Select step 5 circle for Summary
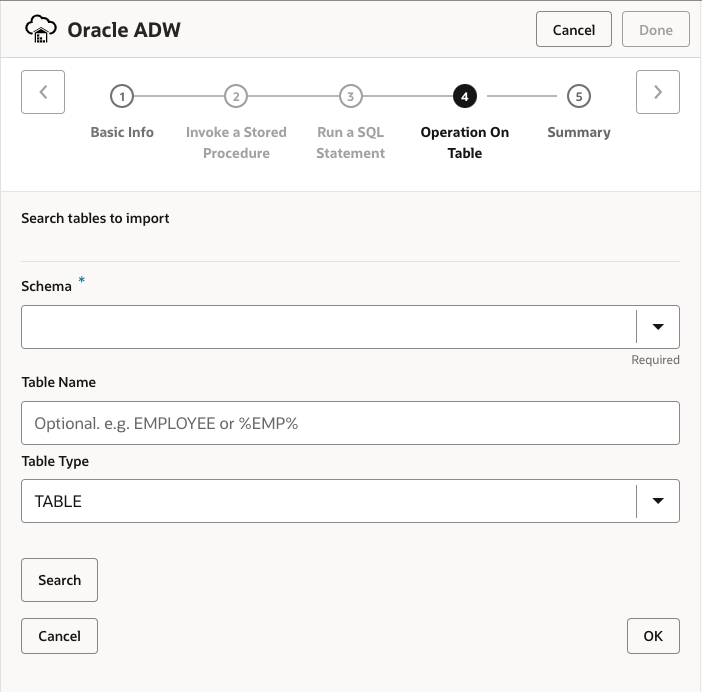The width and height of the screenshot is (702, 692). coord(579,96)
